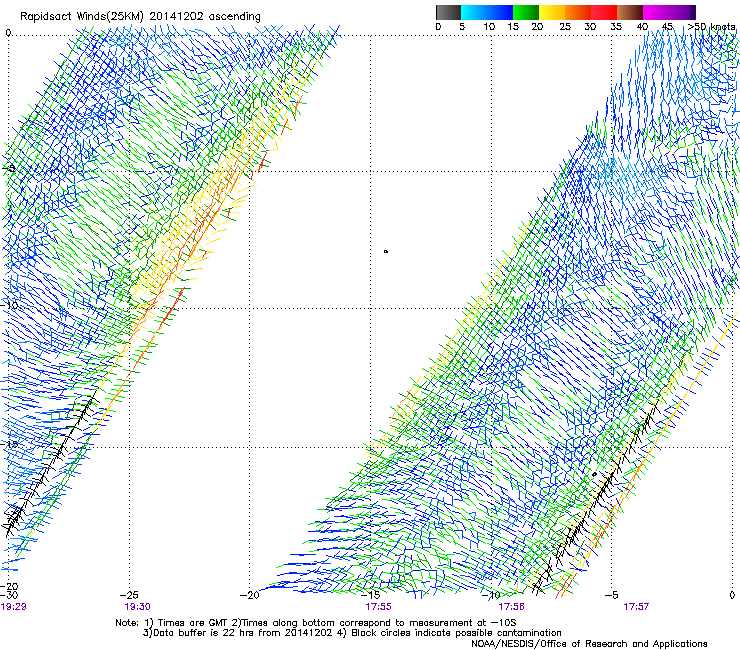Click the purple "19:30" time label
The height and width of the screenshot is (650, 740).
click(x=137, y=607)
